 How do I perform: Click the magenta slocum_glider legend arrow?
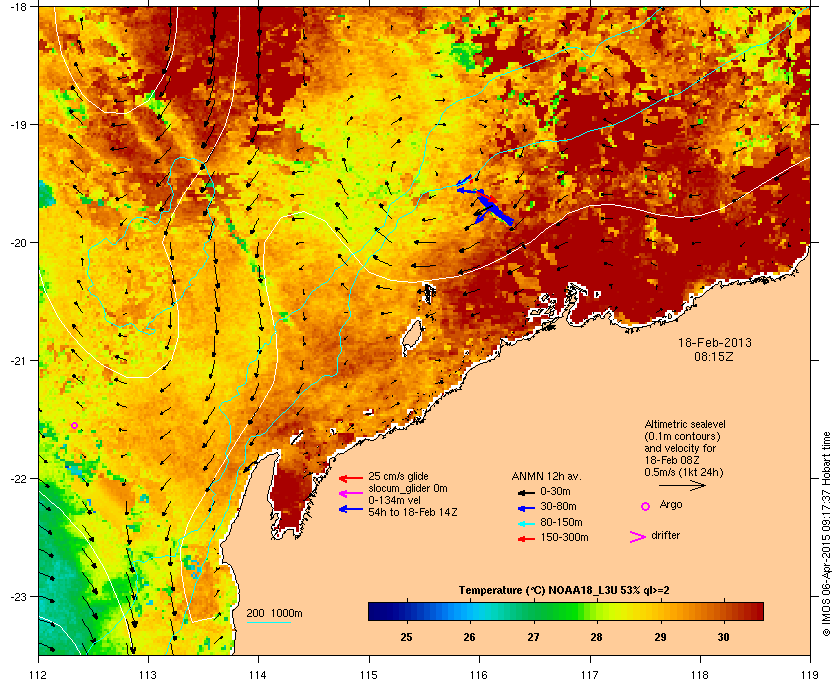click(351, 493)
